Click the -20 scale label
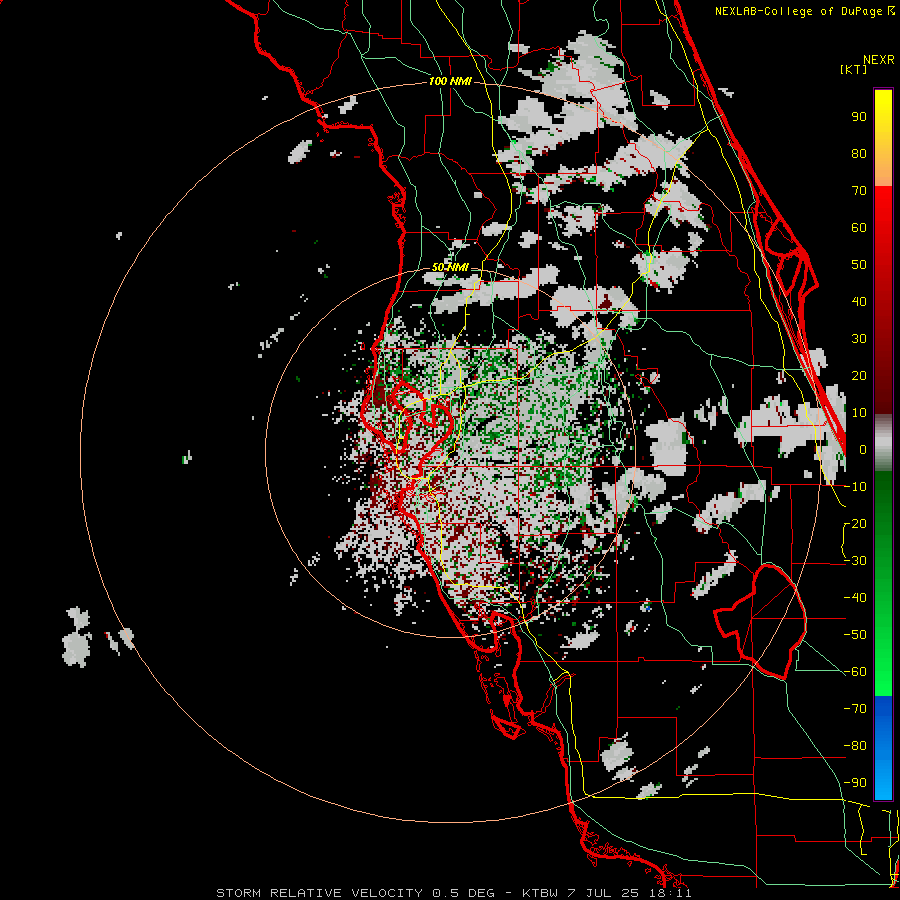 [855, 524]
